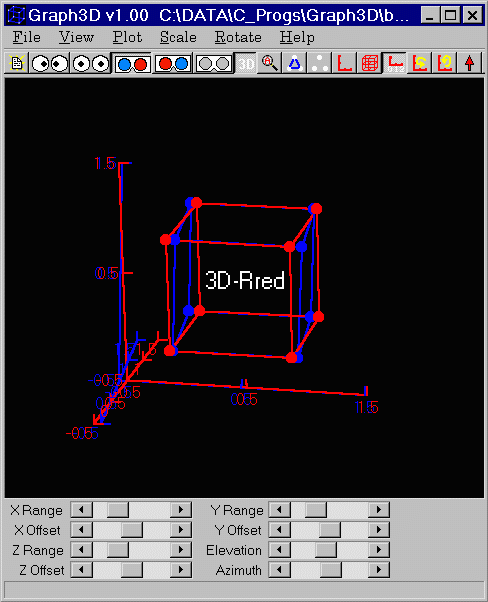Click the grayed 3D toolbar button
This screenshot has width=488, height=602.
246,63
